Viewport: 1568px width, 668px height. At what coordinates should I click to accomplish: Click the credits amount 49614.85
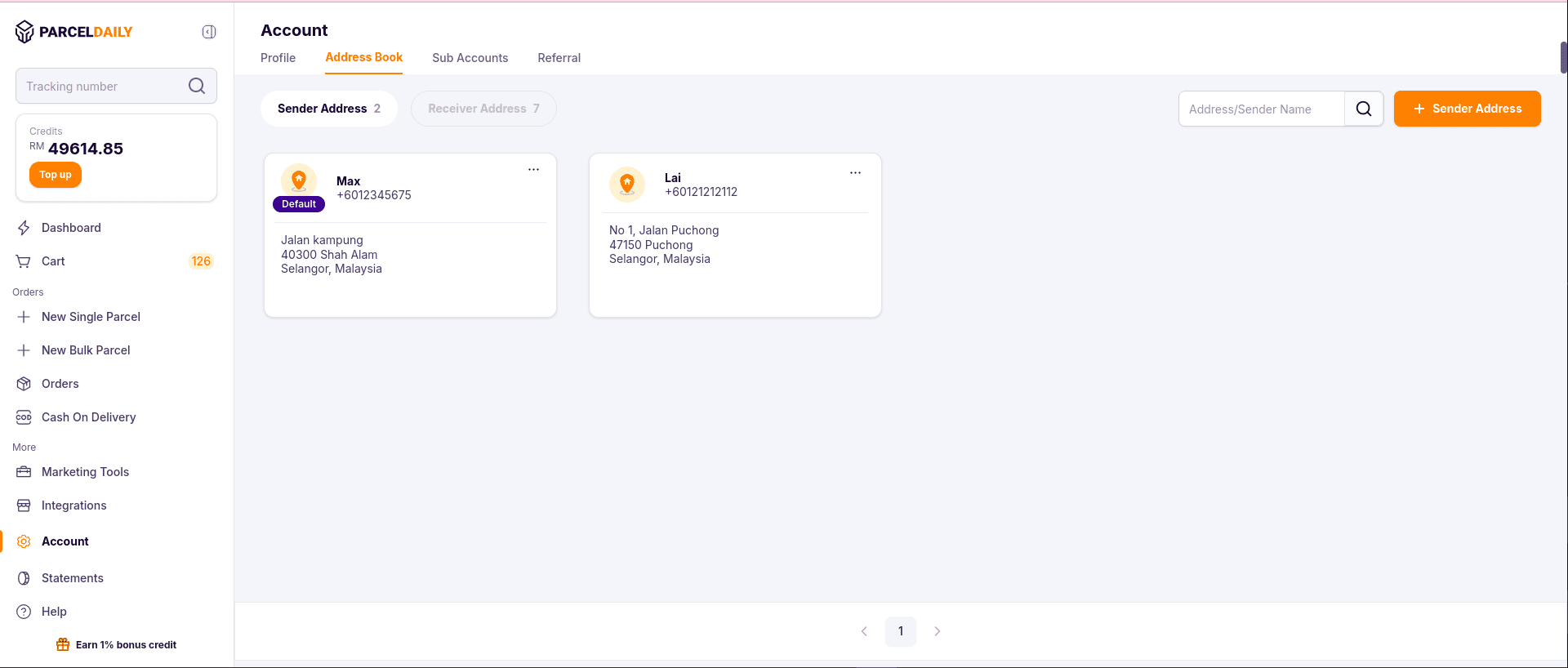pos(86,149)
